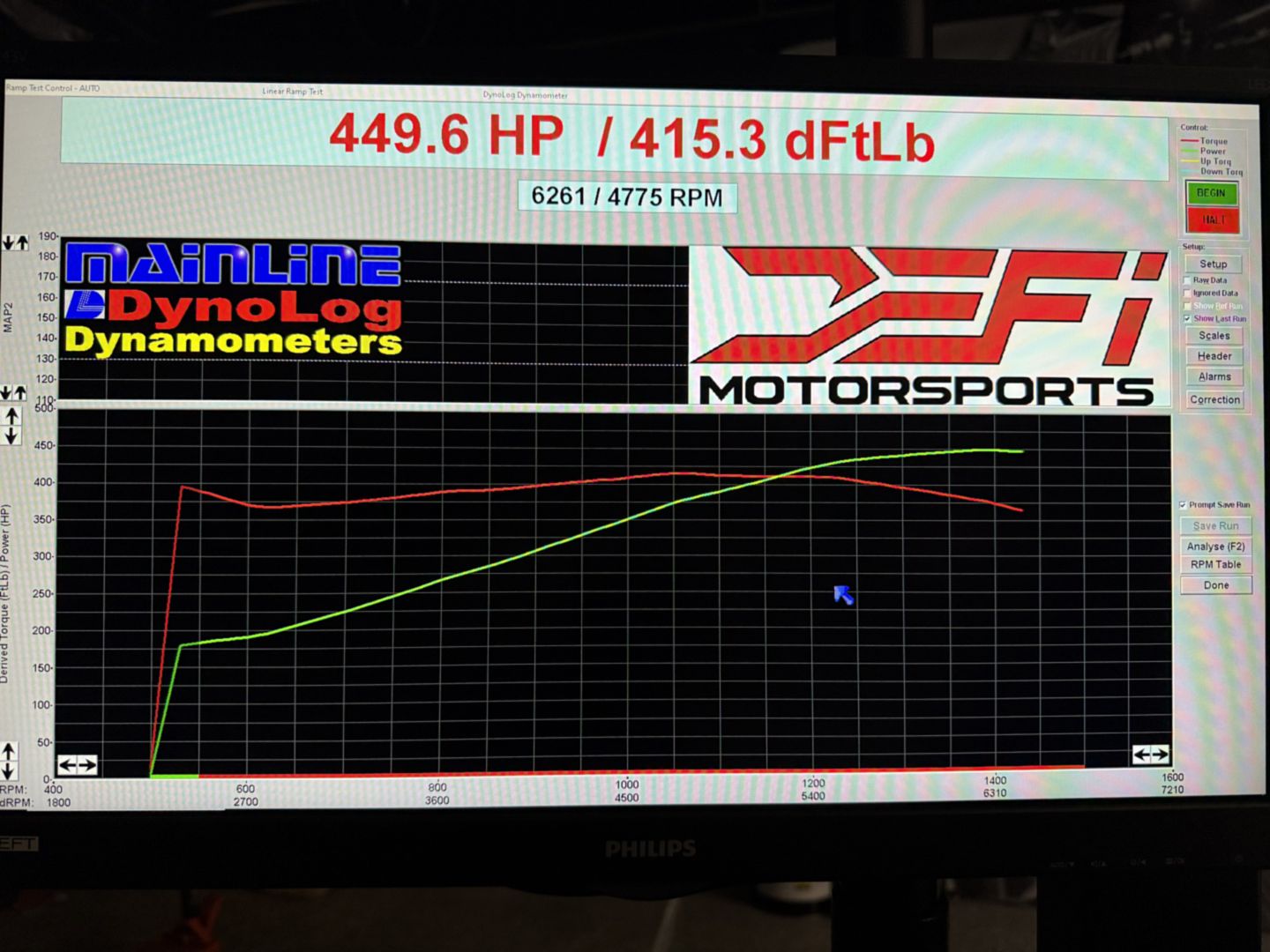This screenshot has width=1270, height=952.
Task: Start the run with the green BEGIN button
Action: [x=1211, y=193]
